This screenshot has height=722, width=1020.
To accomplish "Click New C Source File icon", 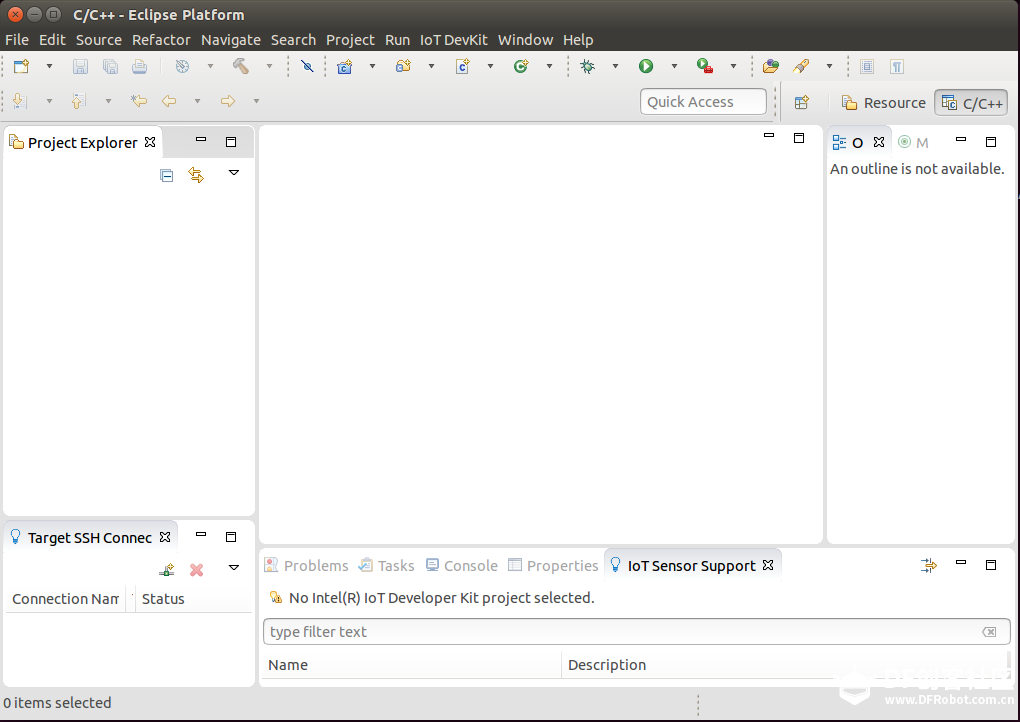I will 463,66.
